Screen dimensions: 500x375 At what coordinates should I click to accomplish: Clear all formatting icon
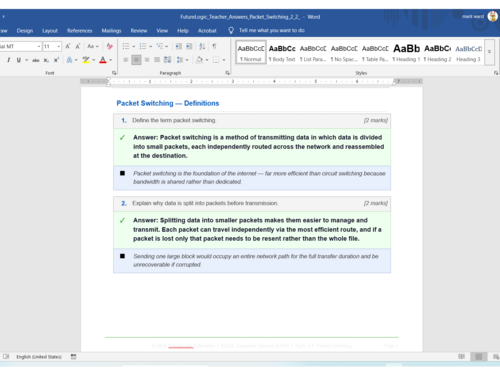coord(109,46)
